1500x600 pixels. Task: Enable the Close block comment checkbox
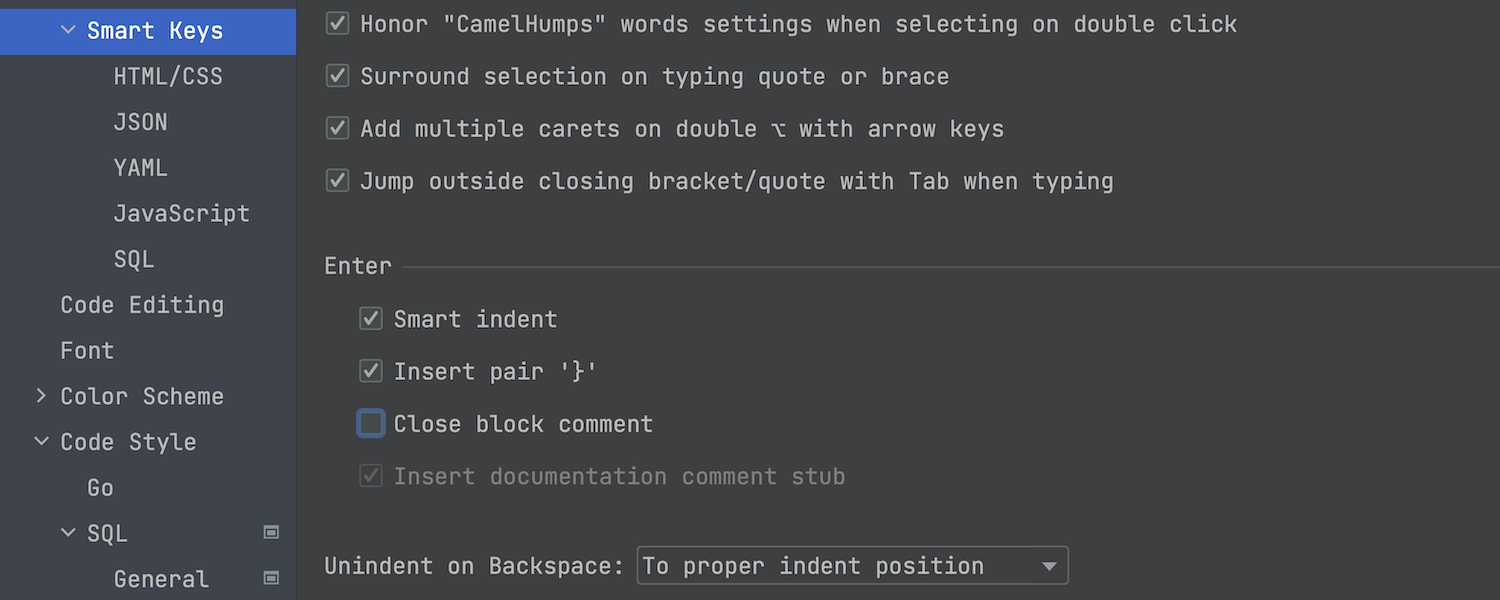371,424
